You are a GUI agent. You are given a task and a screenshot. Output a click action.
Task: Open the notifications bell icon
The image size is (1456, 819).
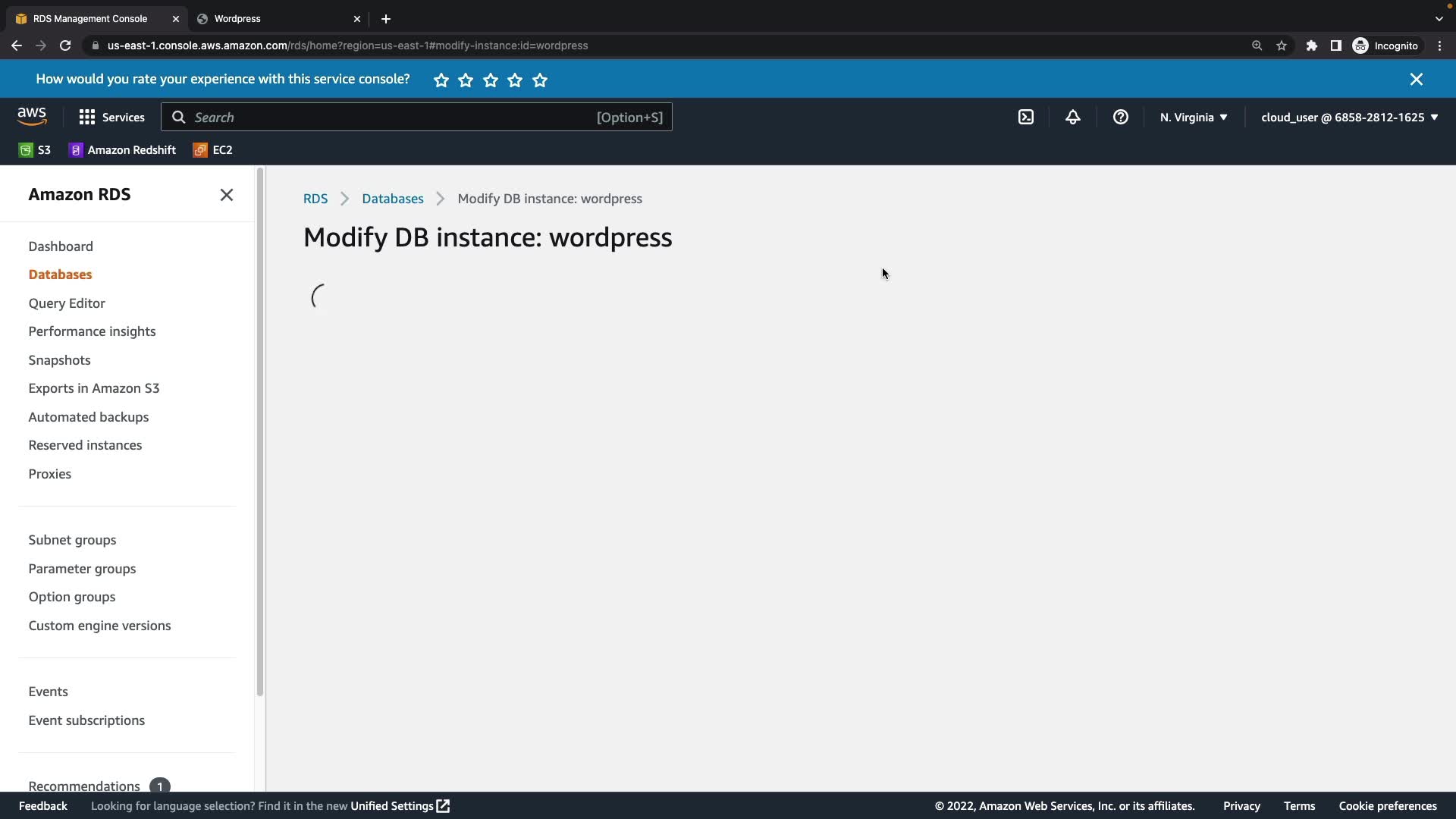(x=1072, y=118)
